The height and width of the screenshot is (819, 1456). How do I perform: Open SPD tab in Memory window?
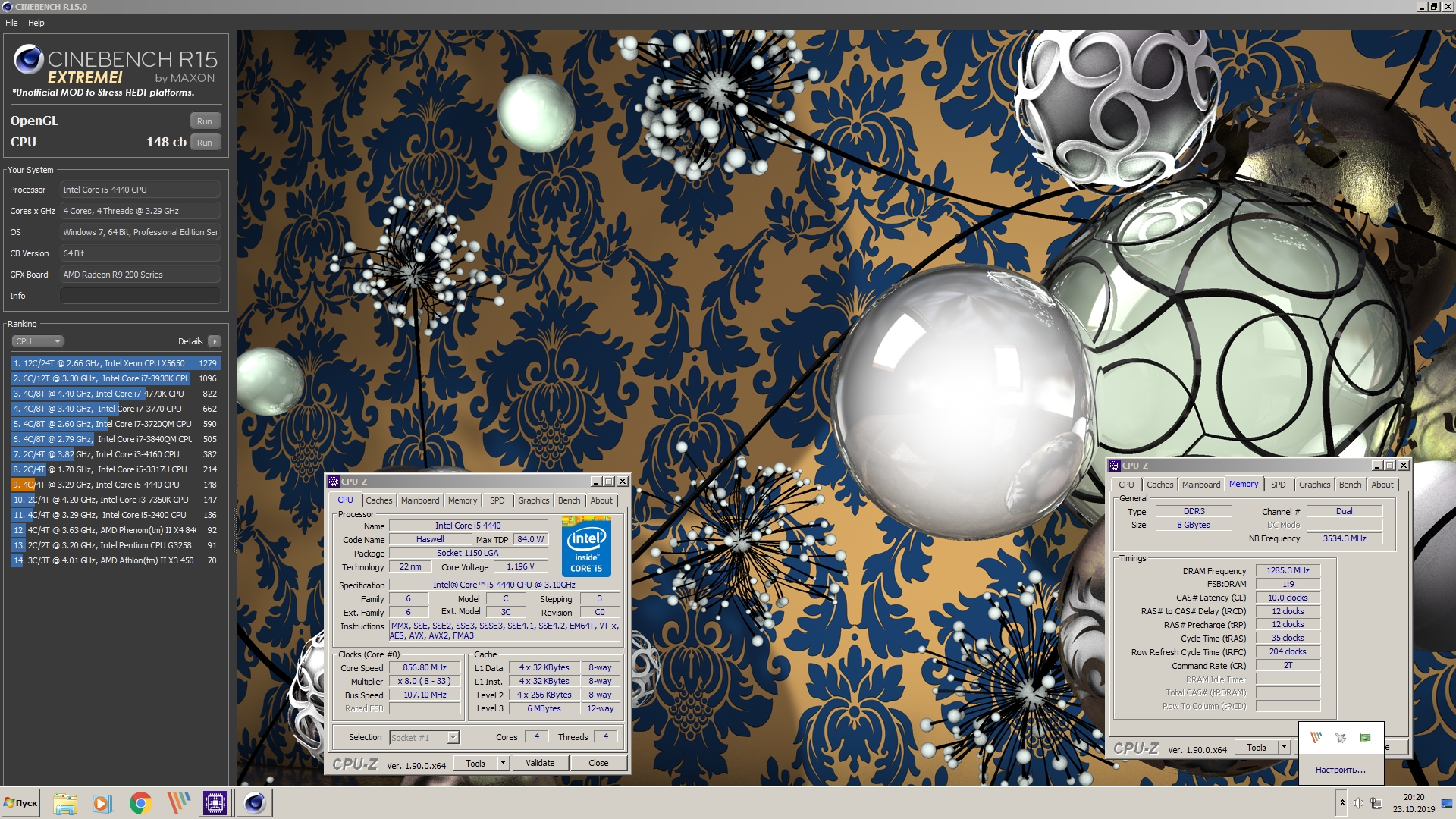[x=1279, y=485]
